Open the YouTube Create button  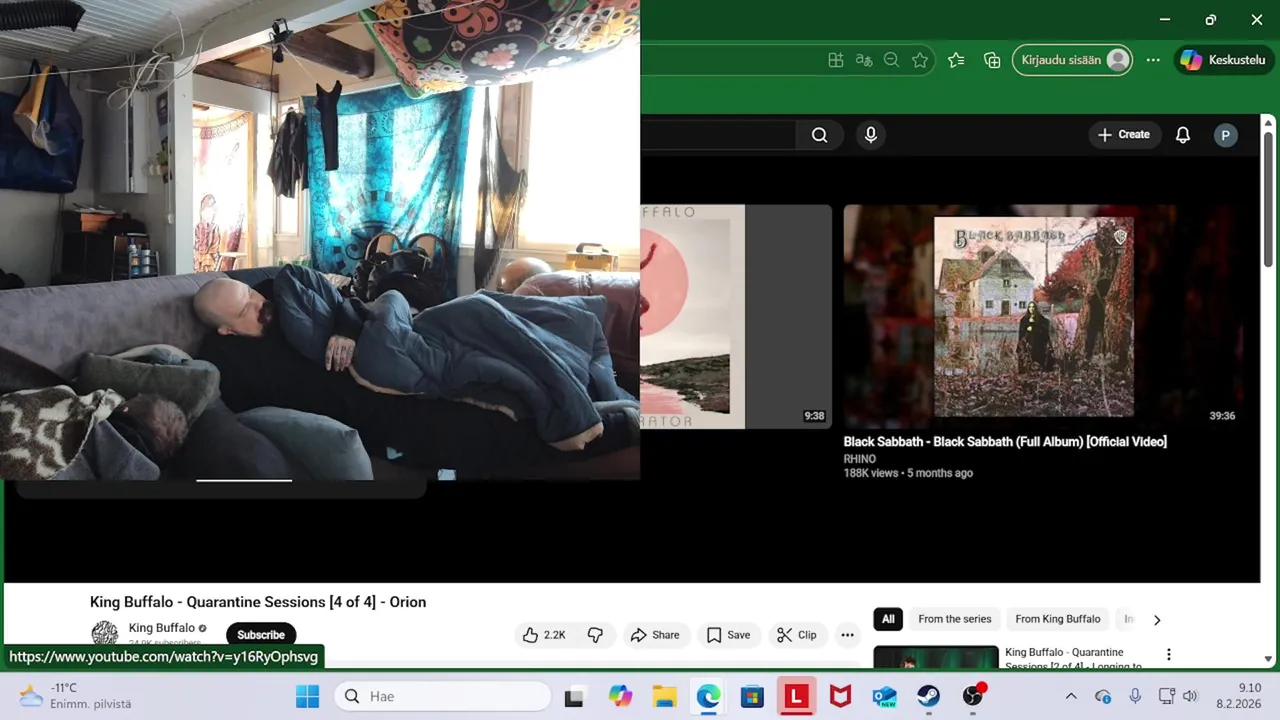pos(1124,135)
